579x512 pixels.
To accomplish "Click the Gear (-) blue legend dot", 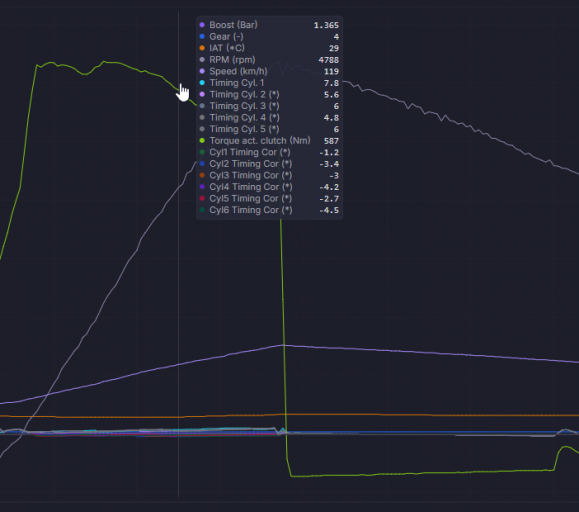I will 202,37.
